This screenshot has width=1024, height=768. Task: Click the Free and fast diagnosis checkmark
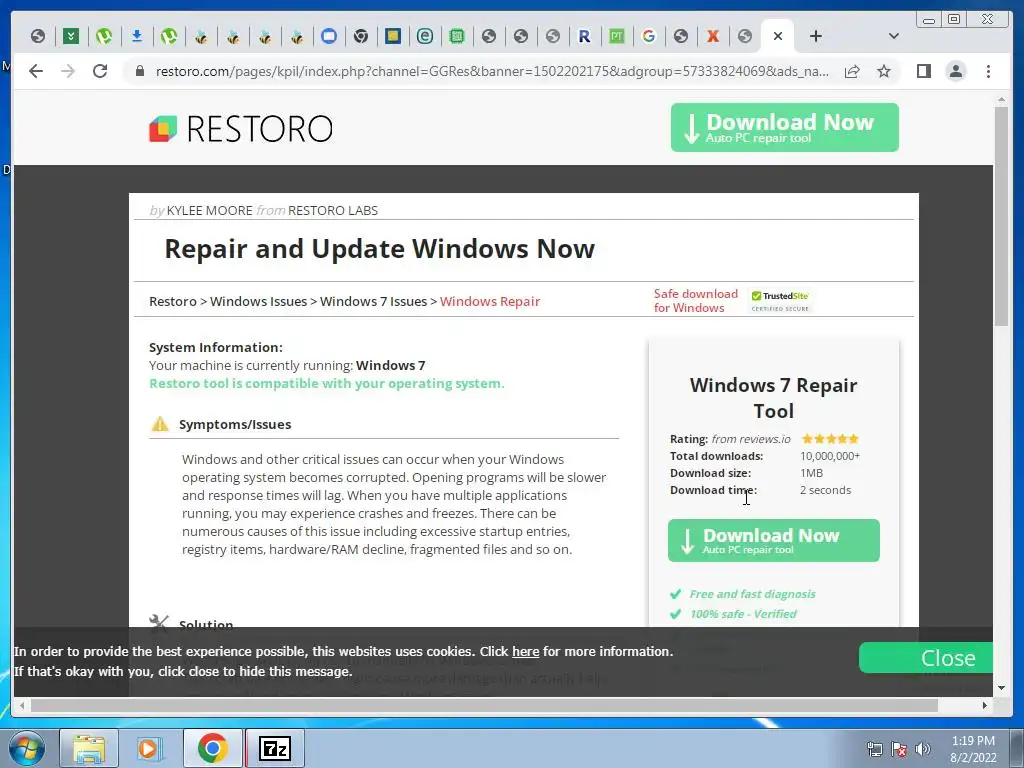pyautogui.click(x=675, y=594)
